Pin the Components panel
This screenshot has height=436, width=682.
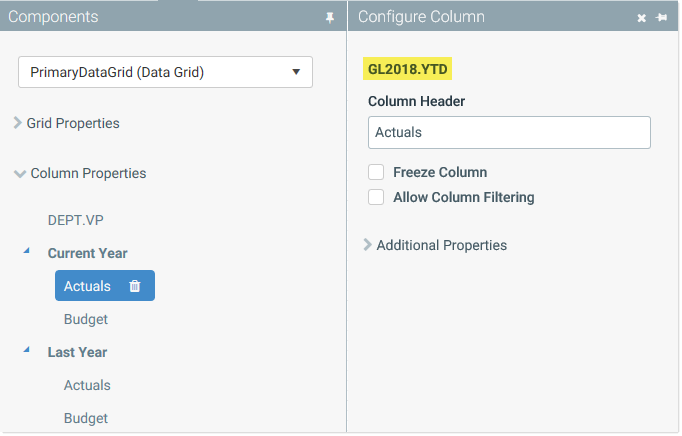click(x=330, y=17)
